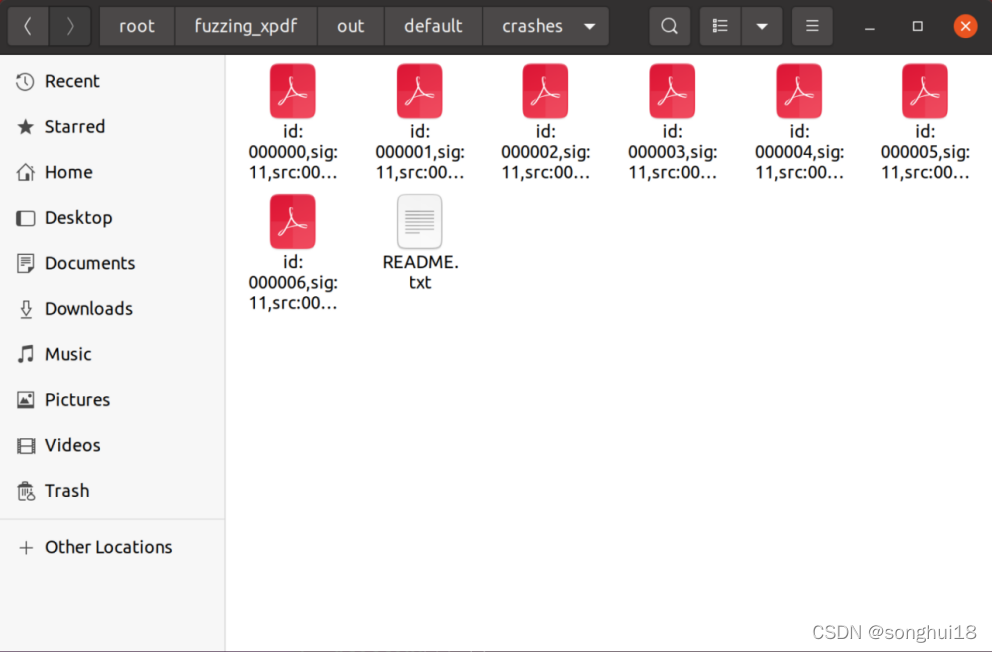The width and height of the screenshot is (992, 652).
Task: Open Recent in sidebar
Action: point(113,82)
